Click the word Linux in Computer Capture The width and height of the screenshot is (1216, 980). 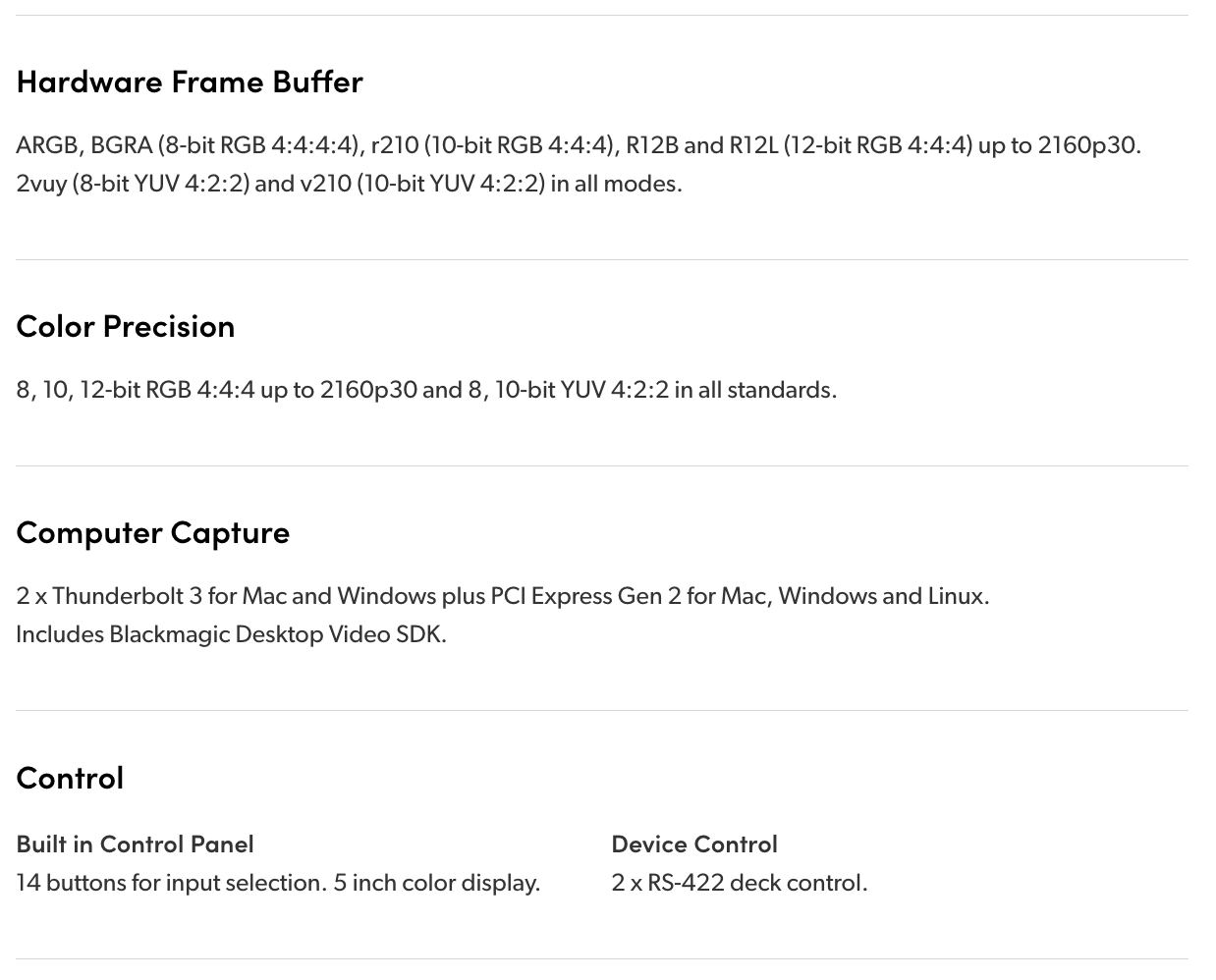pos(955,596)
